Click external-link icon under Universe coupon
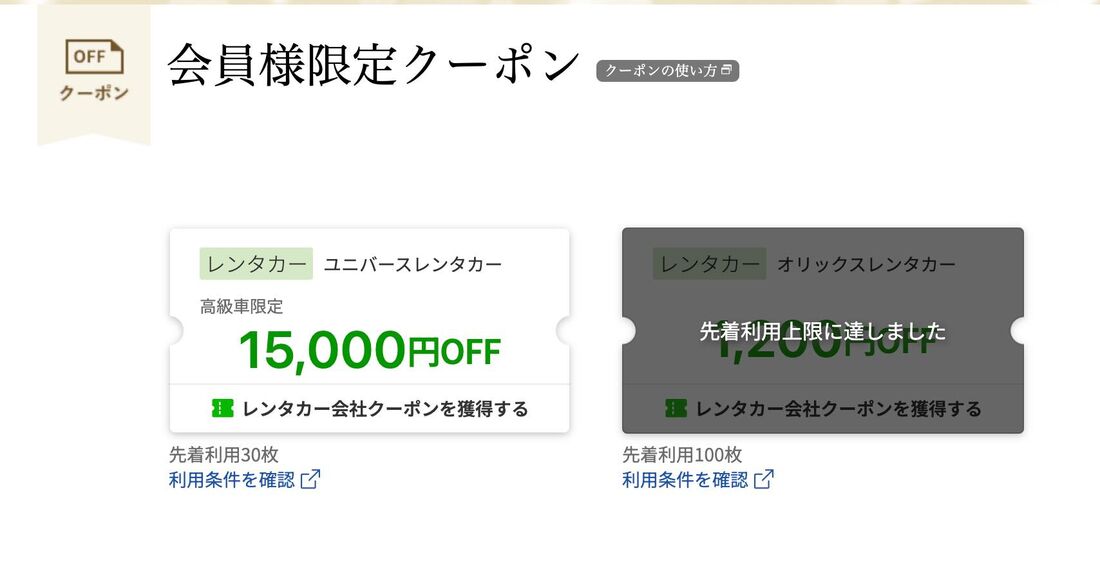 310,480
